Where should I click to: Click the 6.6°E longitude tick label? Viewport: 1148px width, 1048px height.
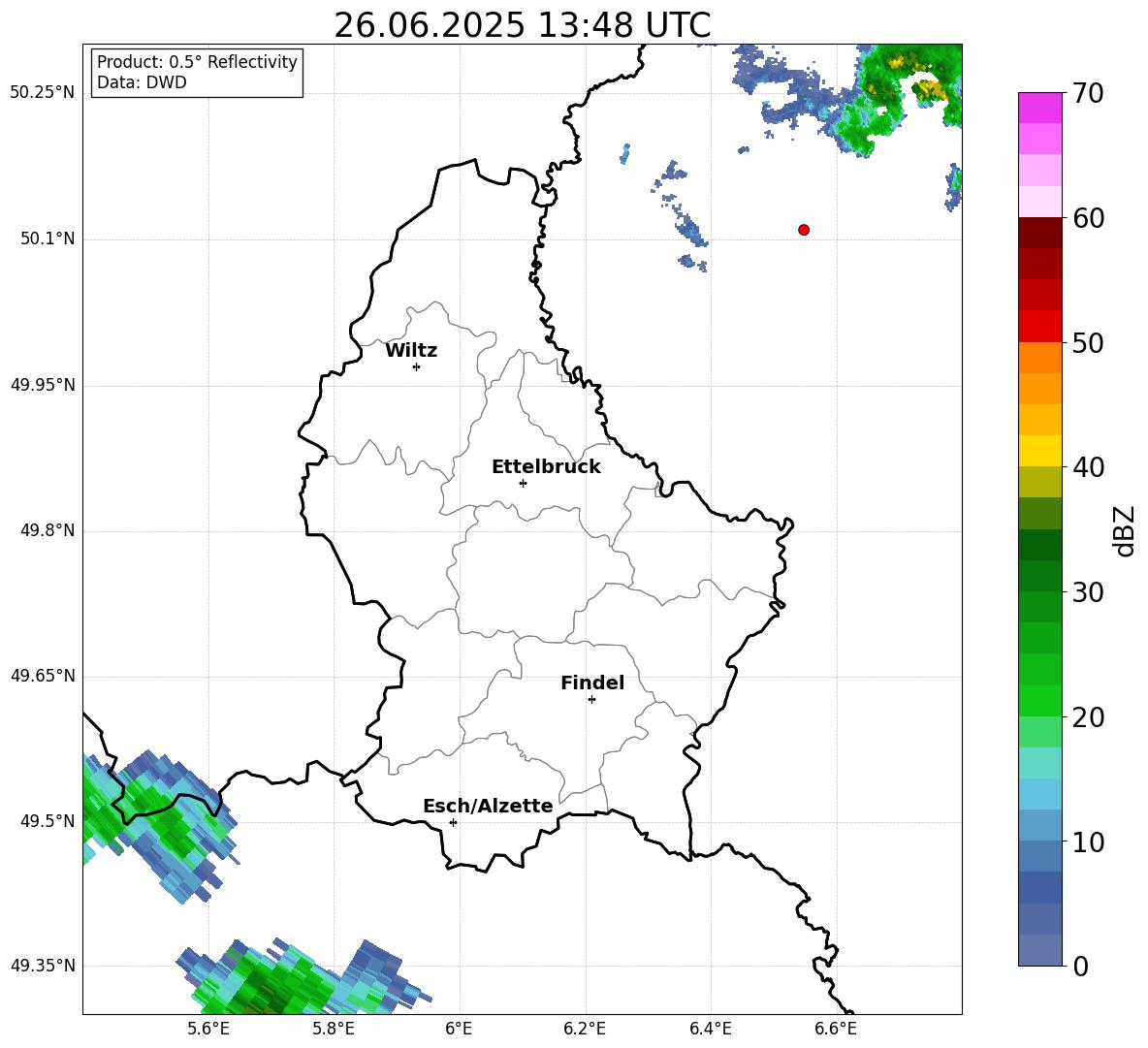(836, 1029)
